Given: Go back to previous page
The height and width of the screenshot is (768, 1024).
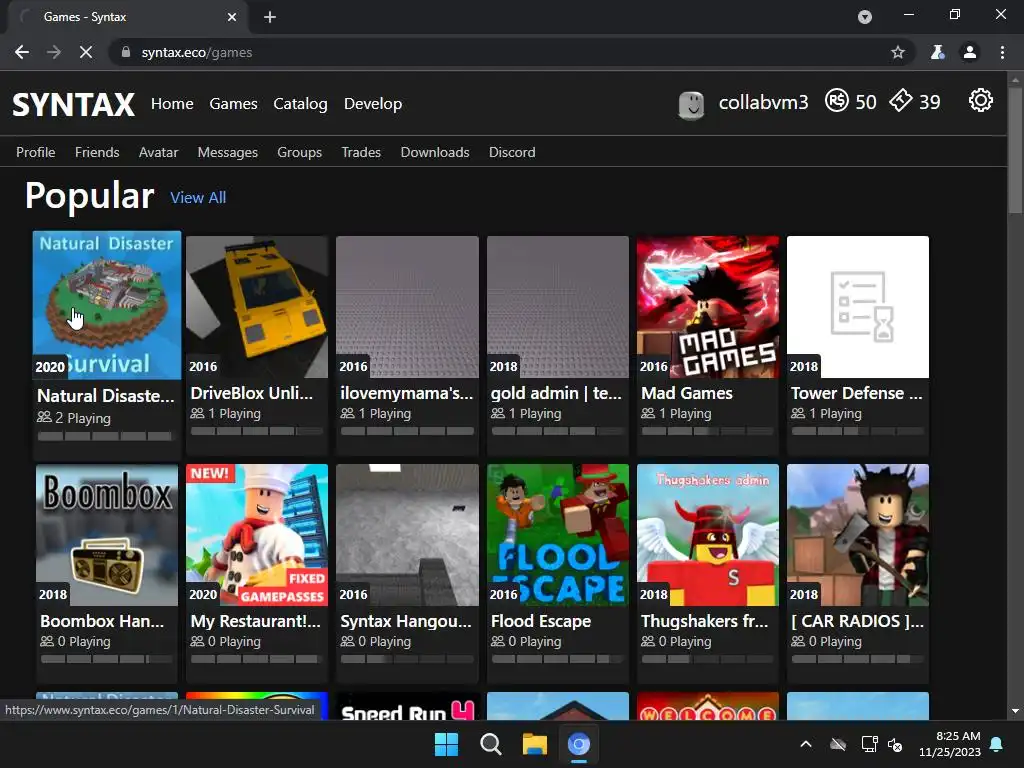Looking at the screenshot, I should pos(22,52).
